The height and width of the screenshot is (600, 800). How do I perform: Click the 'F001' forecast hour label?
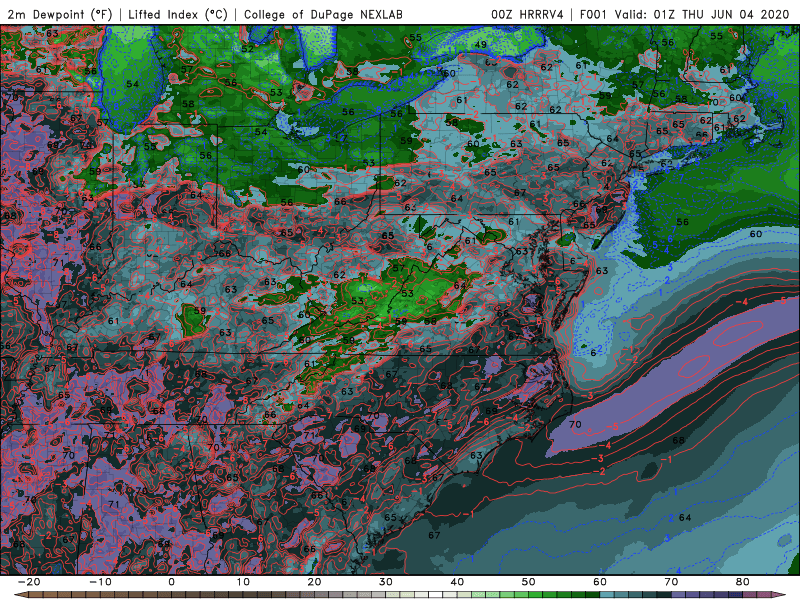pos(593,14)
